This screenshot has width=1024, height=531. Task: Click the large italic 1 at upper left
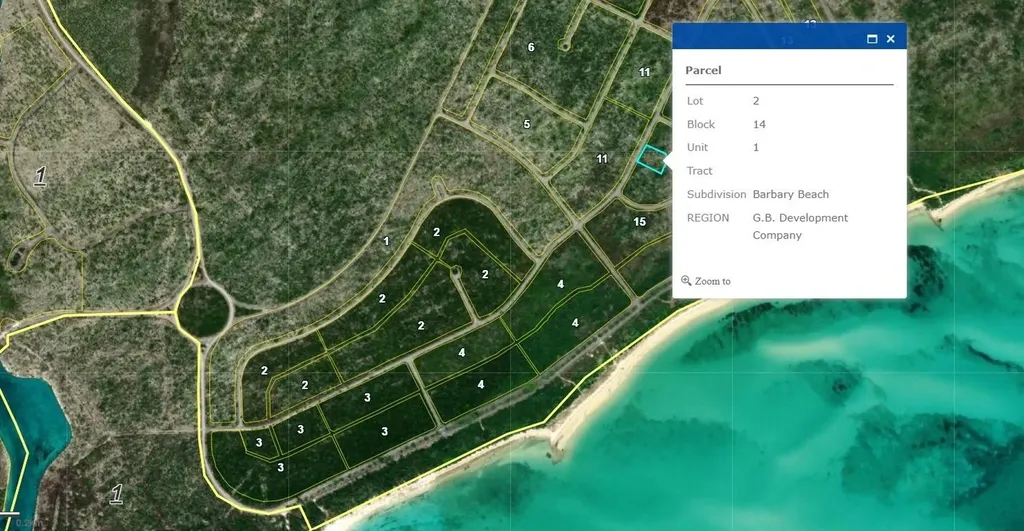(40, 176)
